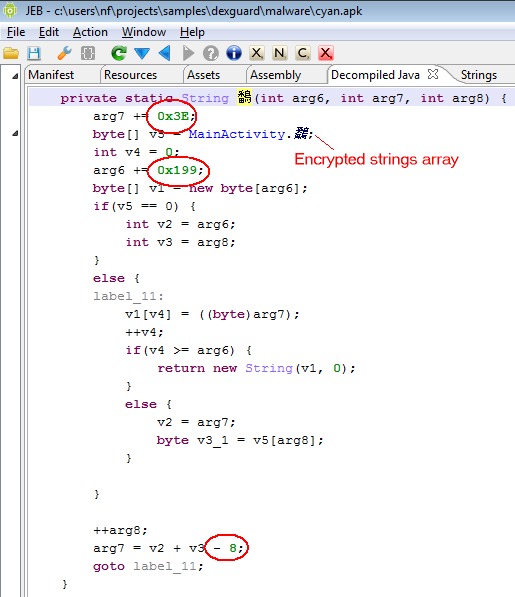Click the green refresh decompile icon
The height and width of the screenshot is (597, 515).
pos(119,53)
